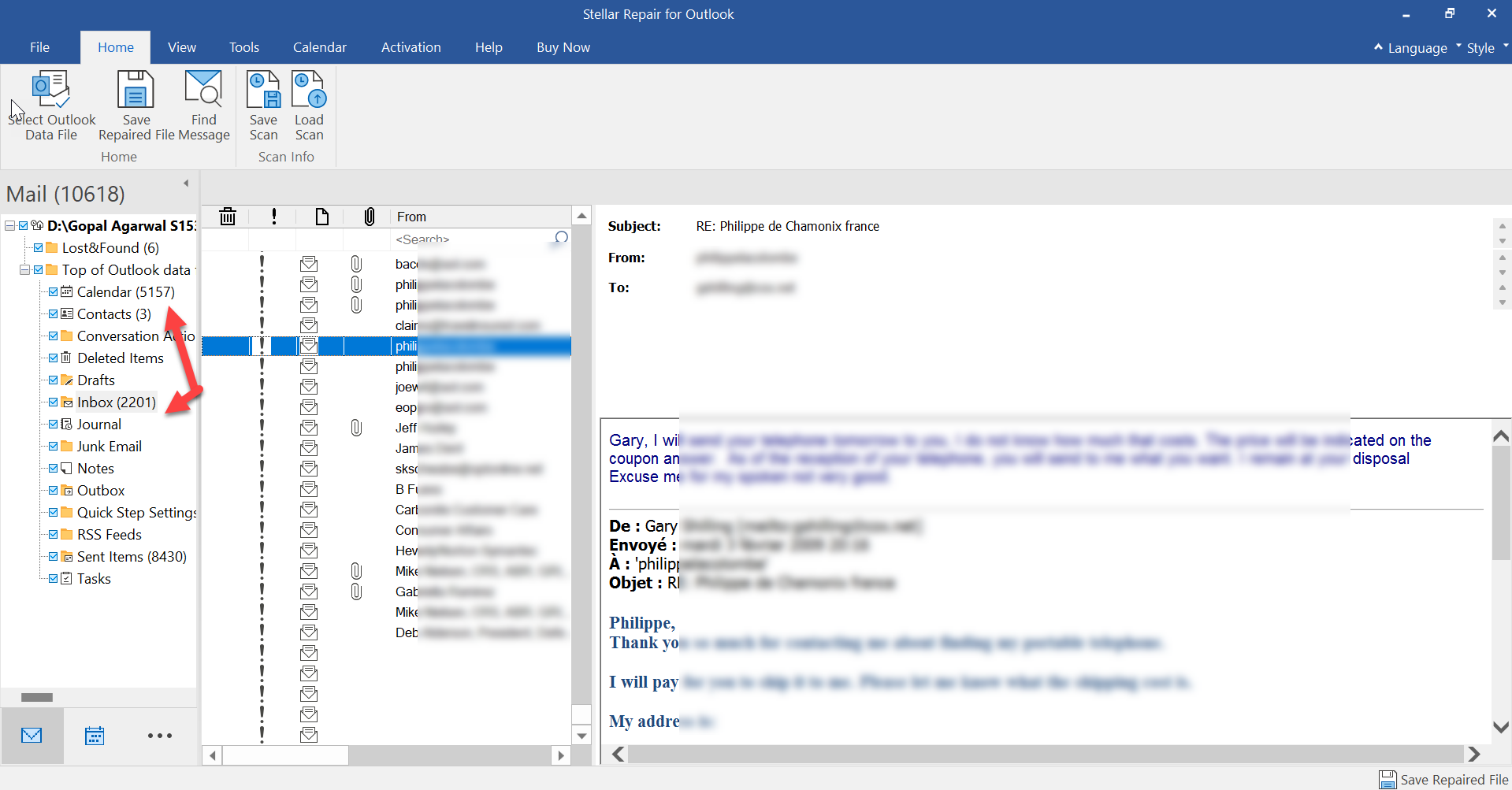Viewport: 1512px width, 790px height.
Task: Open Tools tab
Action: [244, 47]
